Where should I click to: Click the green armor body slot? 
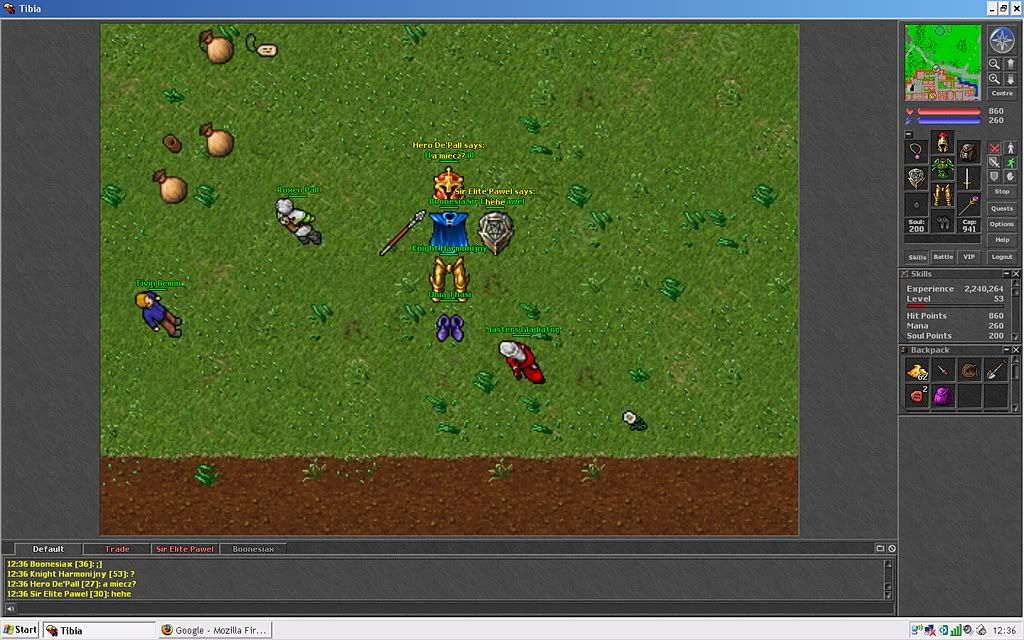[942, 168]
